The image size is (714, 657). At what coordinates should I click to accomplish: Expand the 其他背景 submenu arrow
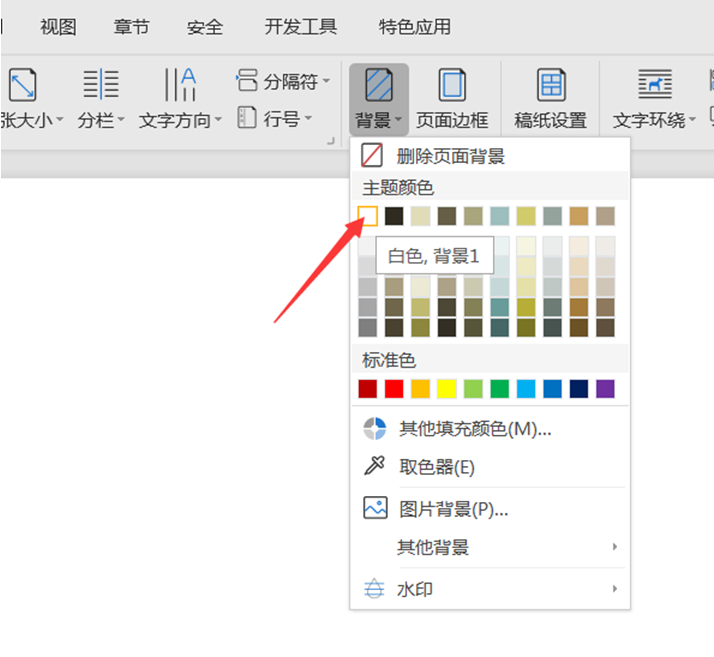click(x=615, y=546)
